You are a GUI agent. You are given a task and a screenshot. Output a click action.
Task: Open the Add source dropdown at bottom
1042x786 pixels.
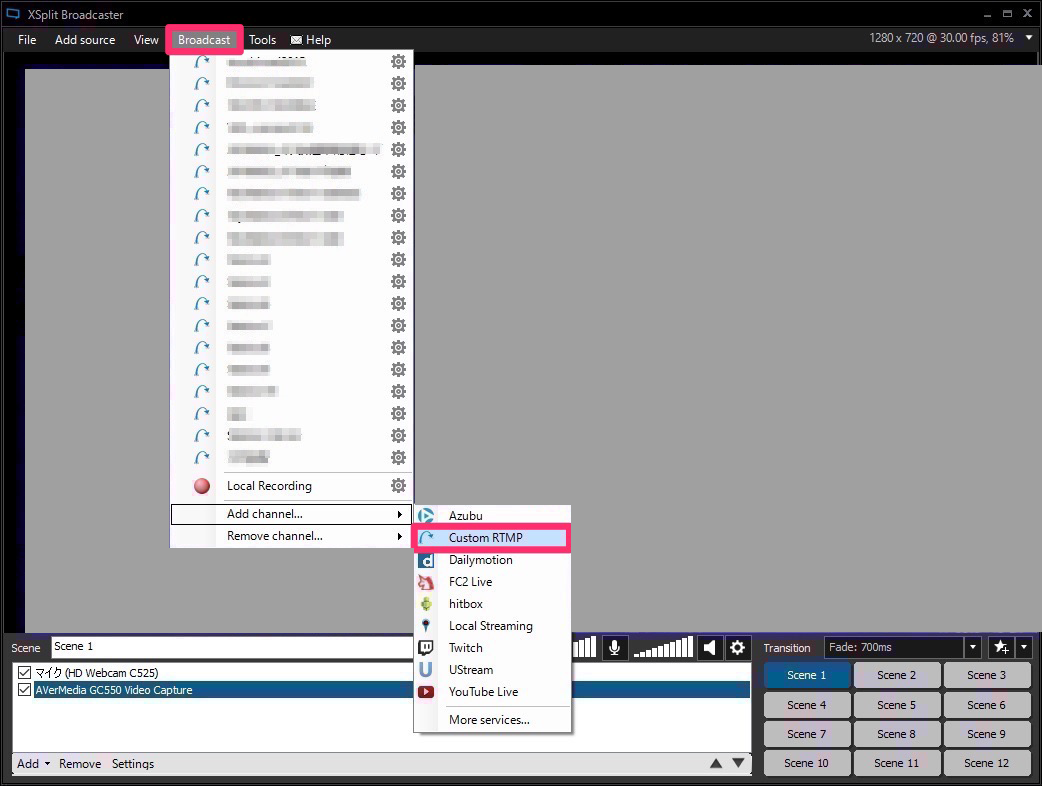click(x=33, y=763)
